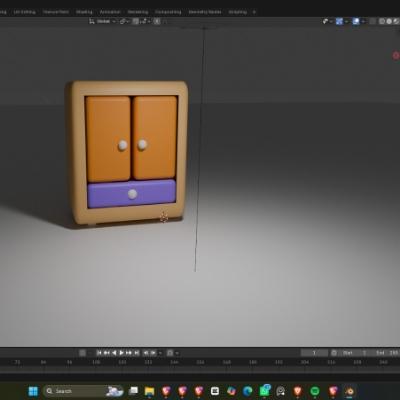
Task: Jump to the timeline start frame
Action: click(x=99, y=353)
